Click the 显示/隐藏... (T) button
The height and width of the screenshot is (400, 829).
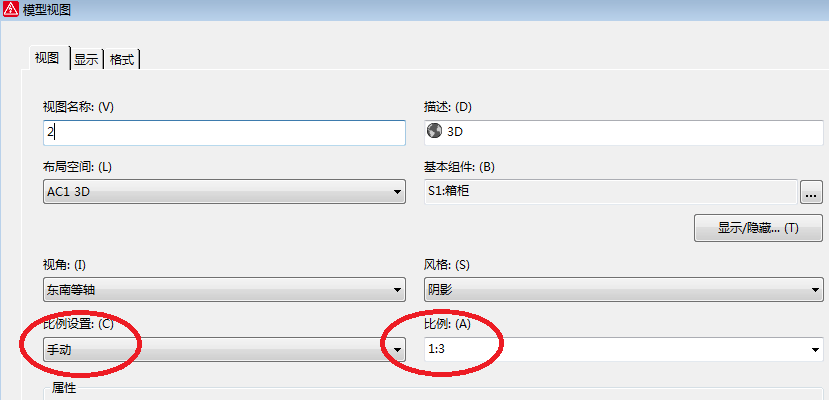758,228
